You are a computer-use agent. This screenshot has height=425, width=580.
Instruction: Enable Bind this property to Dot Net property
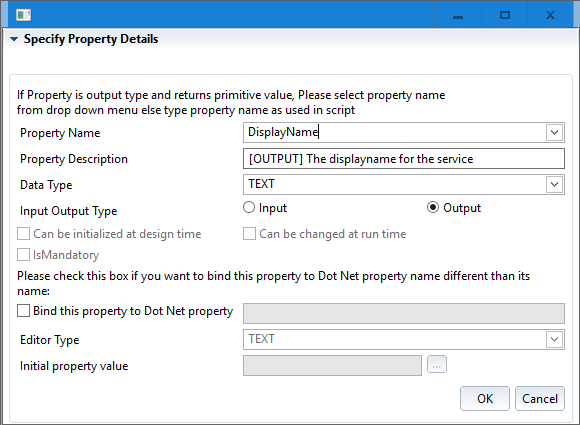[x=23, y=311]
